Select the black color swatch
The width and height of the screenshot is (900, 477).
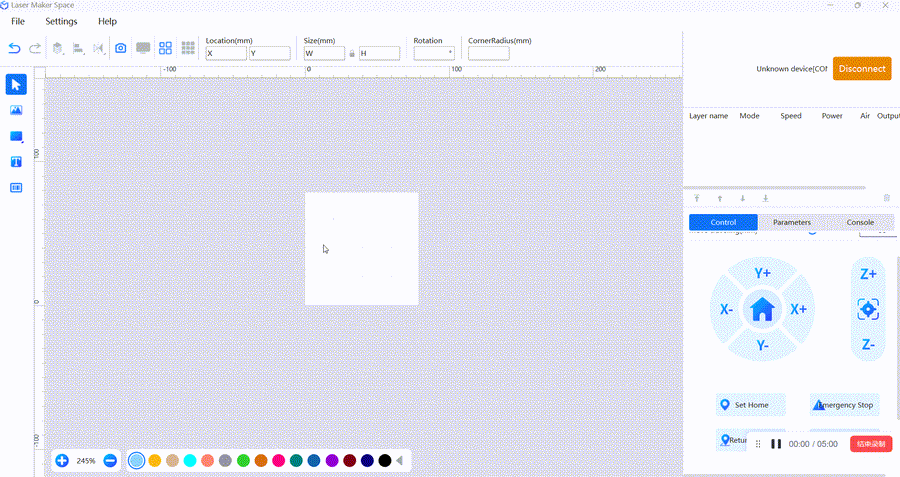click(x=385, y=460)
